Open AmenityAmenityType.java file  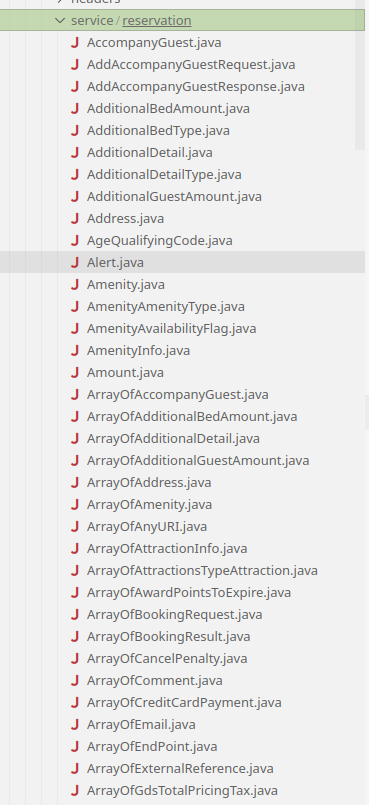166,307
